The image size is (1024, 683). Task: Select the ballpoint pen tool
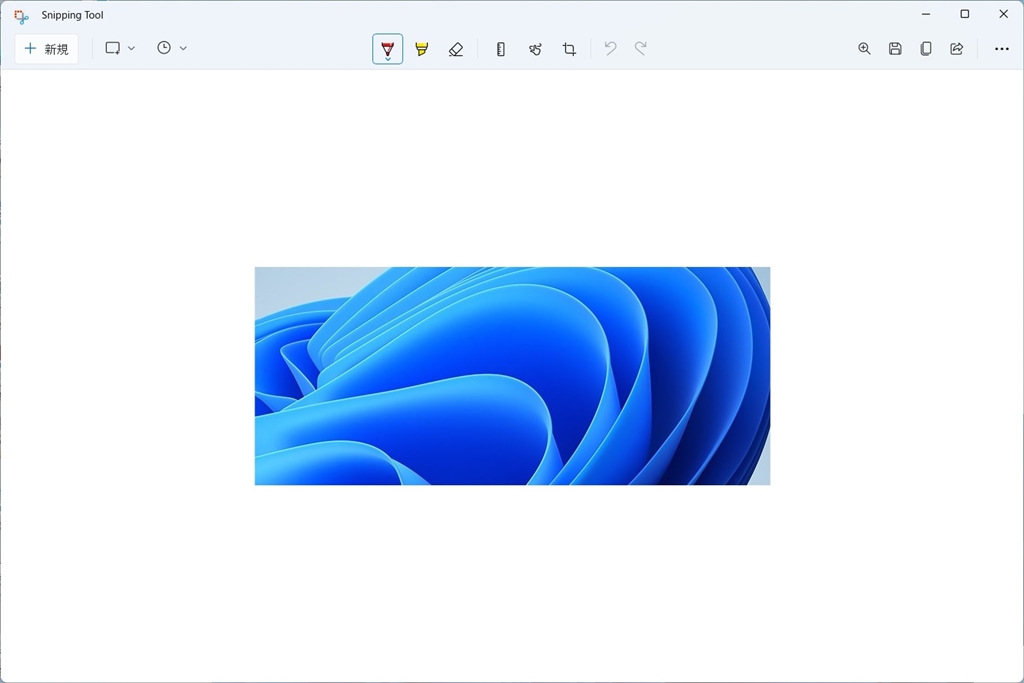(388, 49)
